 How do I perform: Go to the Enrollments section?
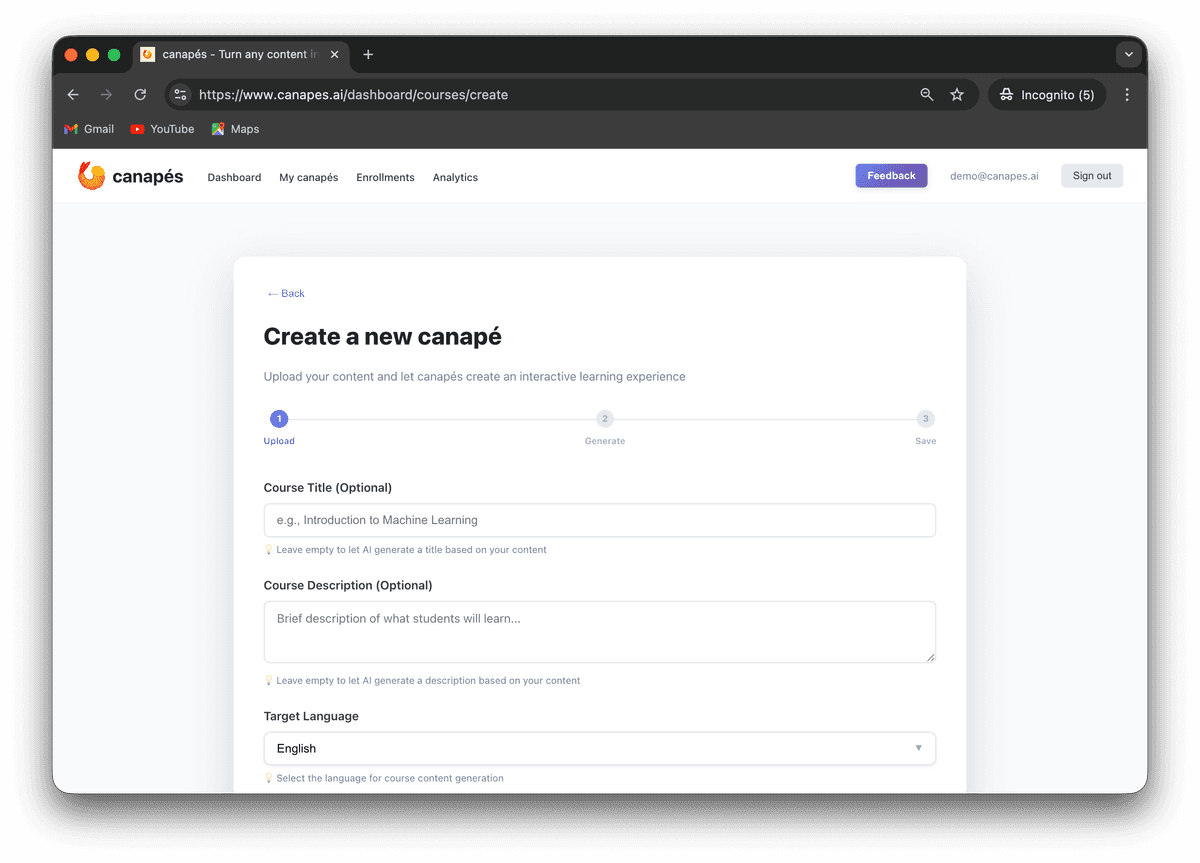[x=385, y=177]
